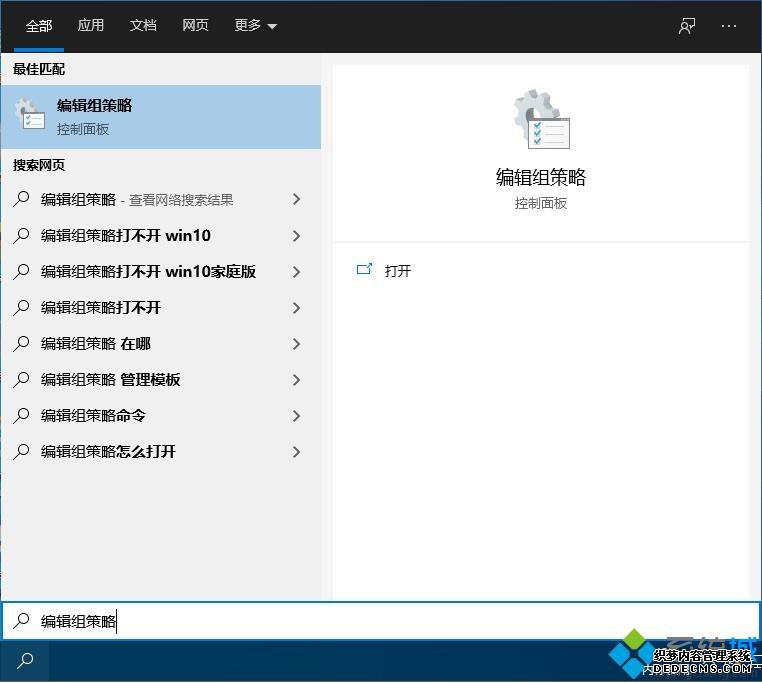Expand arrow for 编辑组策略怎么打开 row
This screenshot has height=683, width=762.
coord(296,452)
